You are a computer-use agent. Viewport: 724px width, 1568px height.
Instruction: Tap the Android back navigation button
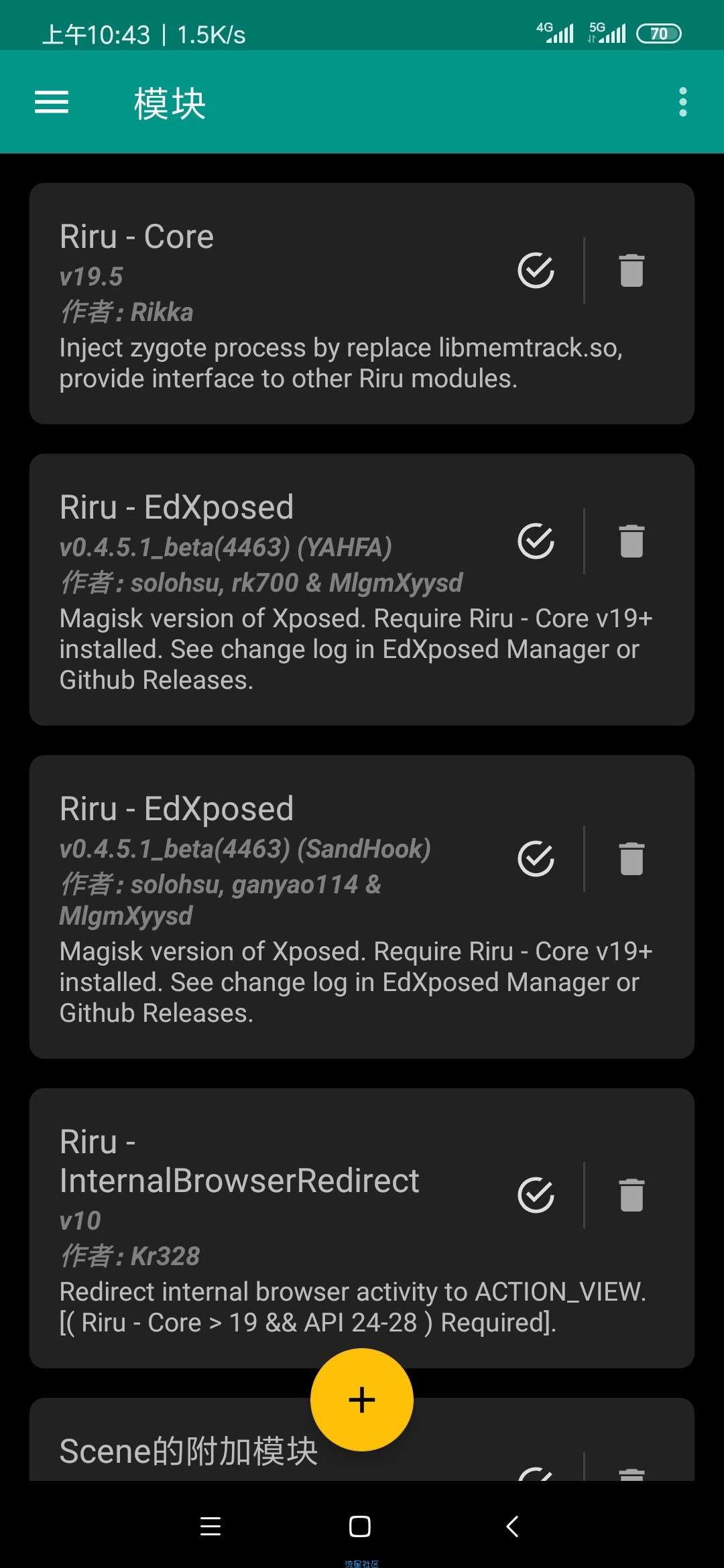click(x=512, y=1526)
